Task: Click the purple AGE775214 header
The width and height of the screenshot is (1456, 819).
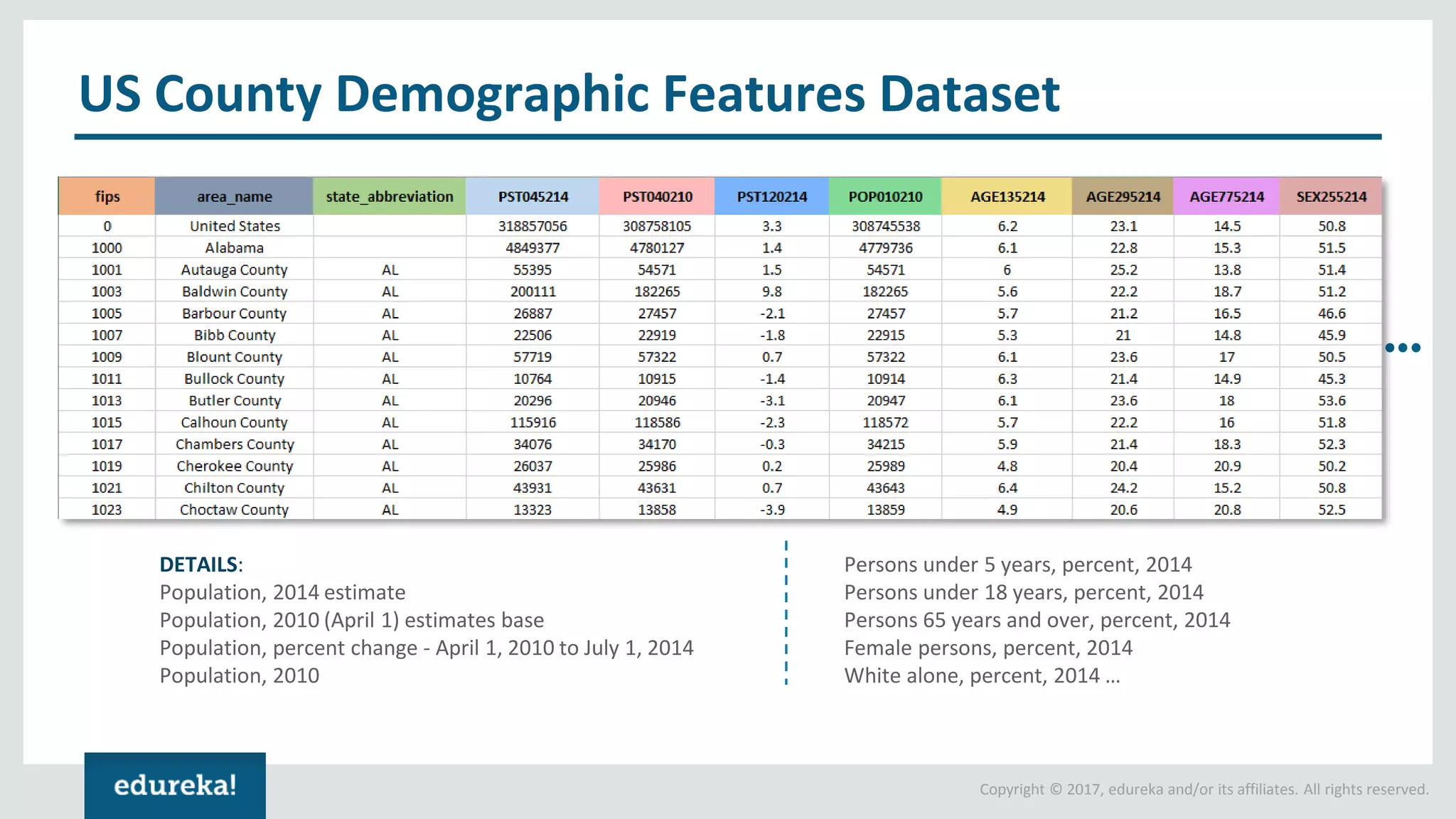Action: (x=1226, y=196)
